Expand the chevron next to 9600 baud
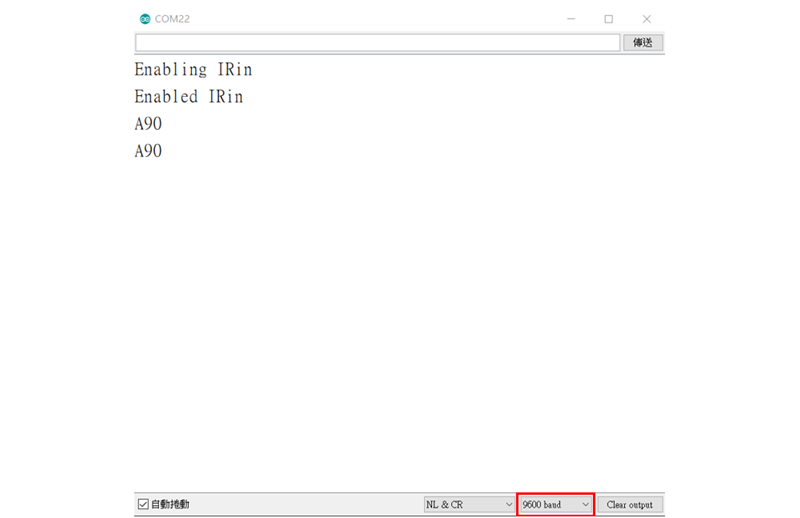The width and height of the screenshot is (800, 518). 585,504
